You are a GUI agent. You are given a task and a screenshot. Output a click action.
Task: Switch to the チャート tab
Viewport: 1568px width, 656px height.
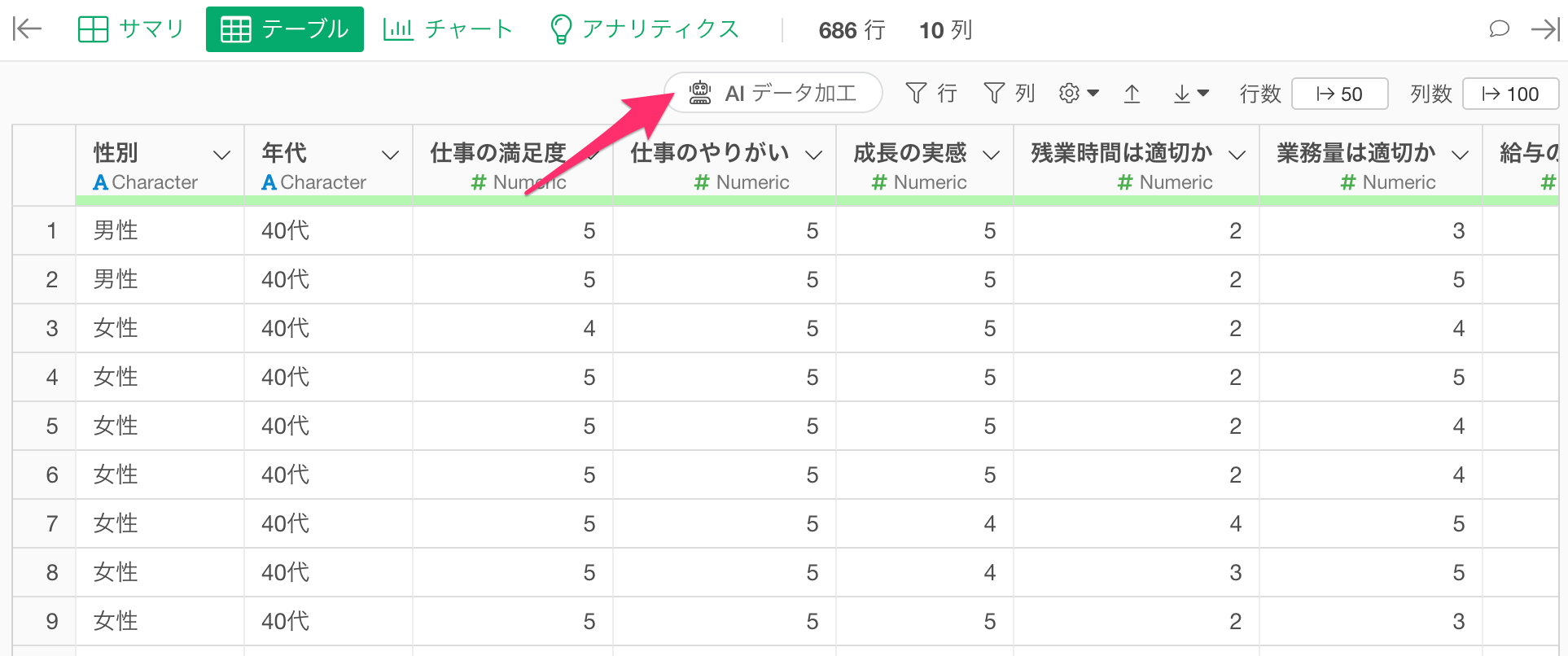point(448,29)
